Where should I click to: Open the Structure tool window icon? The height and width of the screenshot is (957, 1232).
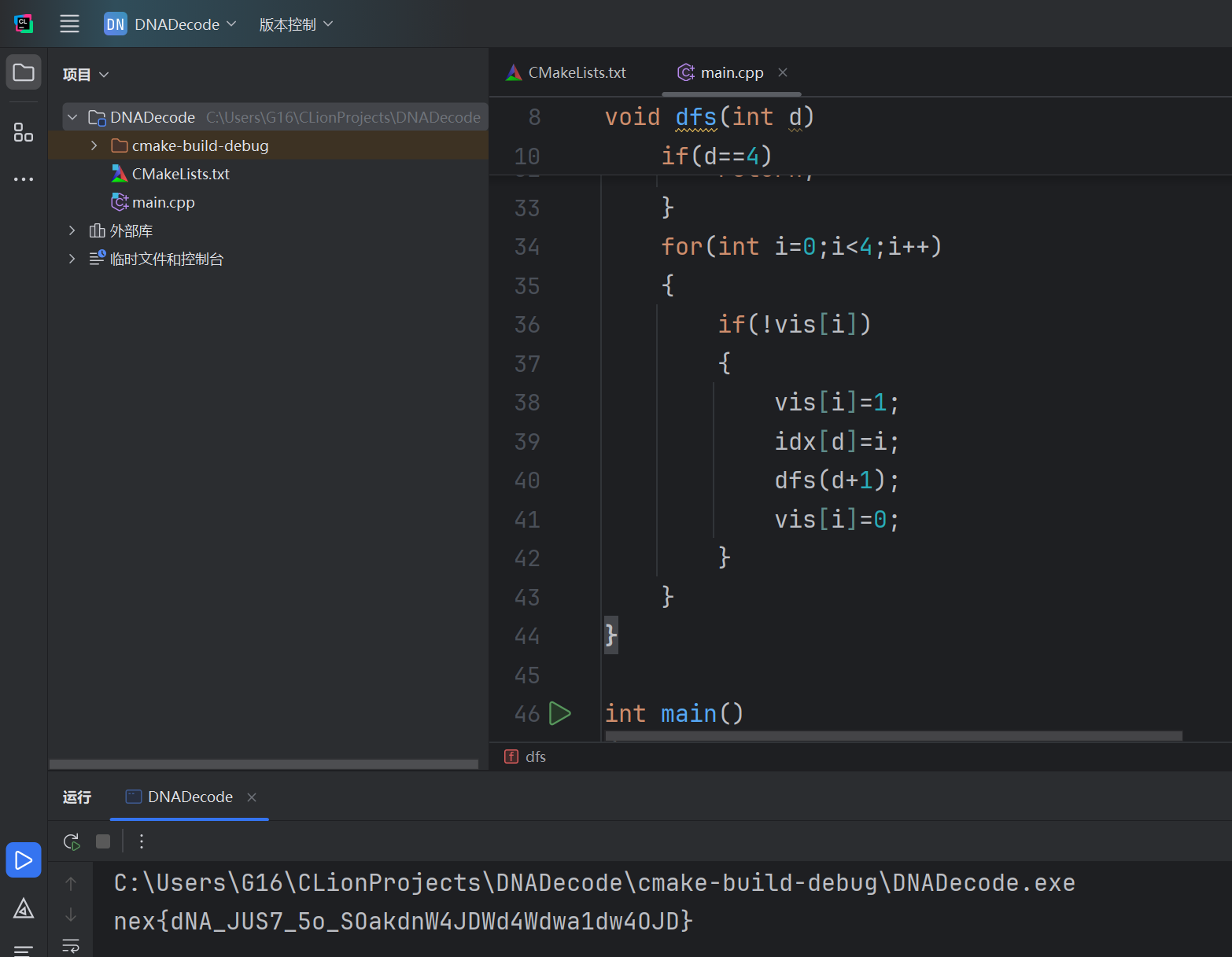click(24, 132)
